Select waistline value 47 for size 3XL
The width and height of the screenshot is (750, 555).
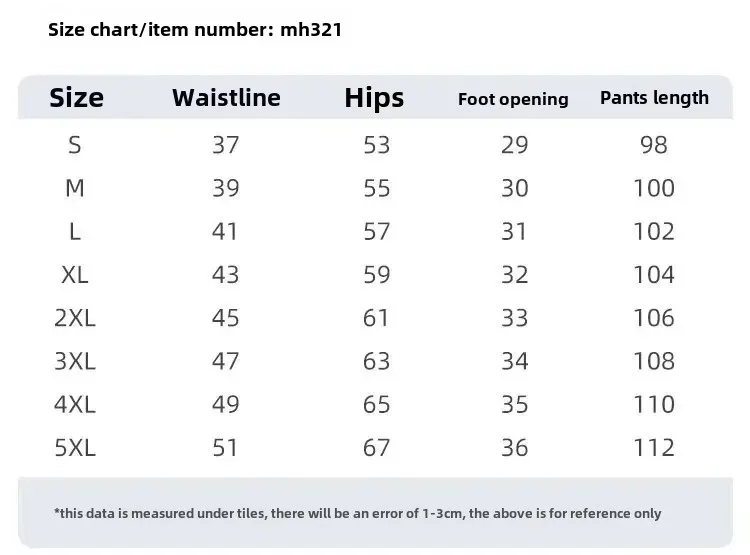pos(226,361)
